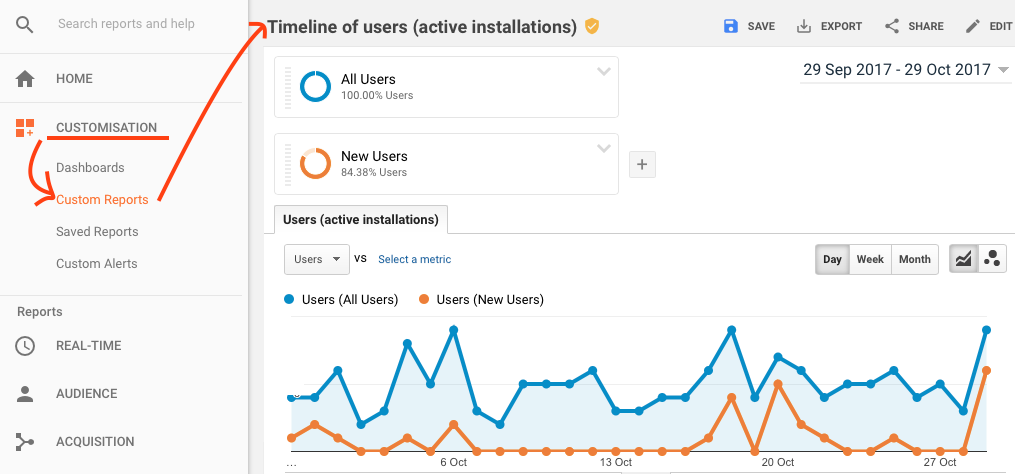Click the Edit pencil icon
The height and width of the screenshot is (474, 1015).
(x=973, y=27)
